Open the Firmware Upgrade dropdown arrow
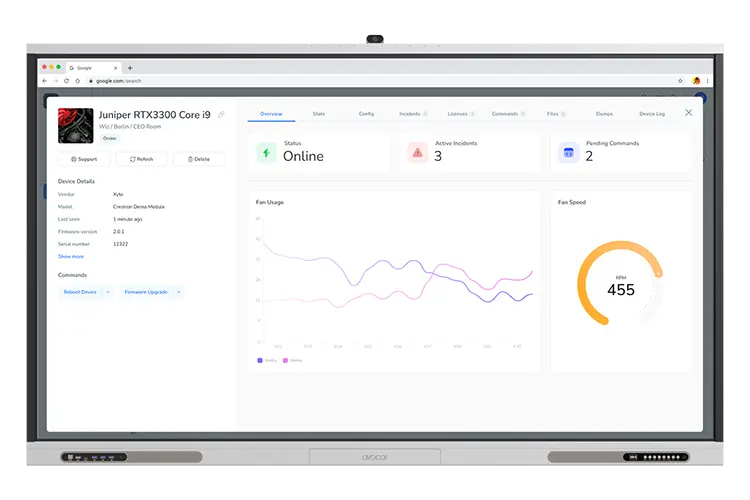 point(178,292)
